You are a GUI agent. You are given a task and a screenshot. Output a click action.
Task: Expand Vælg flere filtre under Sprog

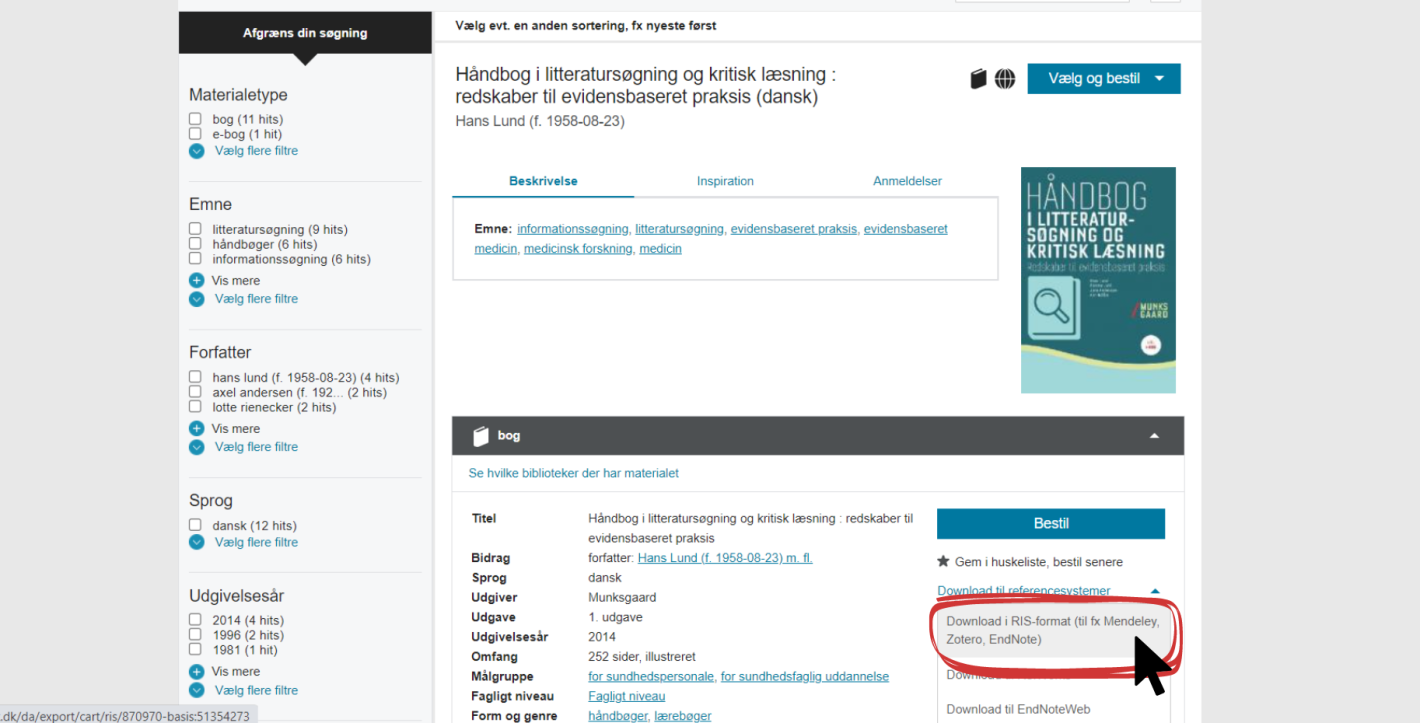pyautogui.click(x=256, y=543)
